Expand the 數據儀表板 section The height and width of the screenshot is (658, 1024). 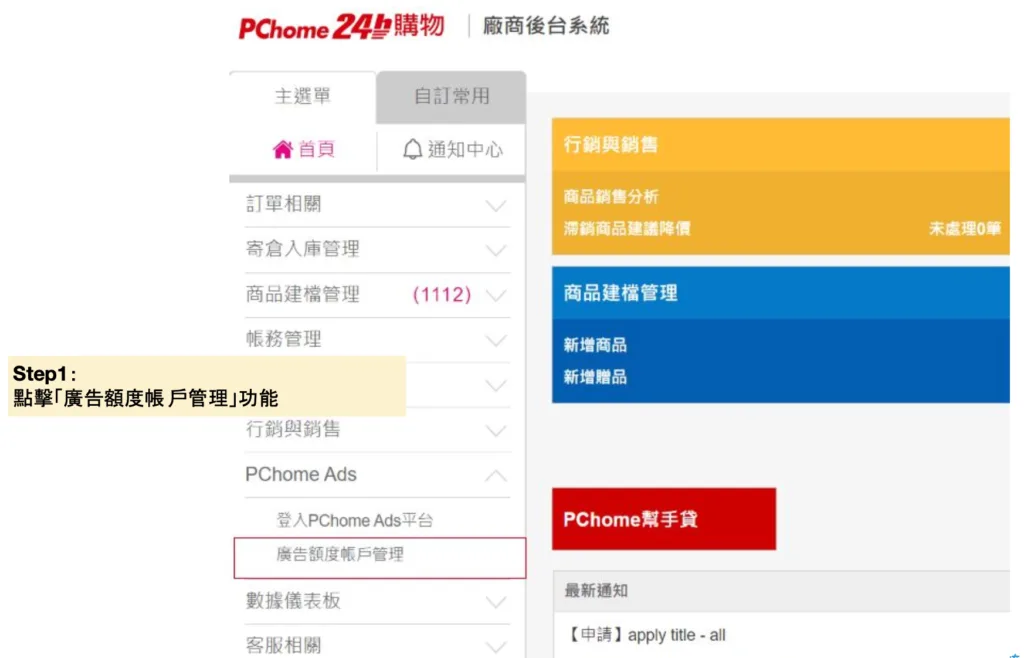pos(495,602)
